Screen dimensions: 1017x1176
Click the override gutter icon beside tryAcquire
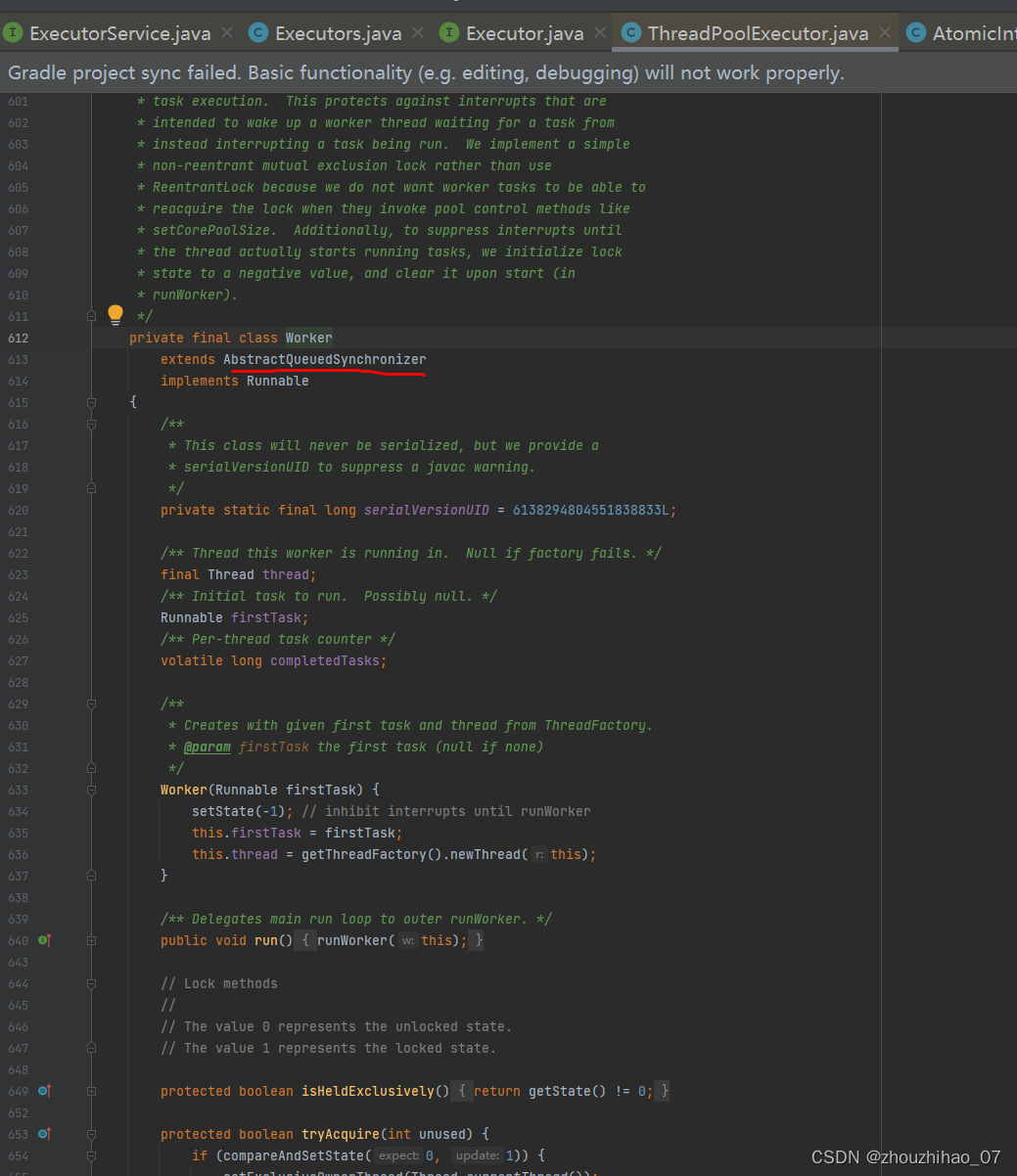[x=44, y=1134]
